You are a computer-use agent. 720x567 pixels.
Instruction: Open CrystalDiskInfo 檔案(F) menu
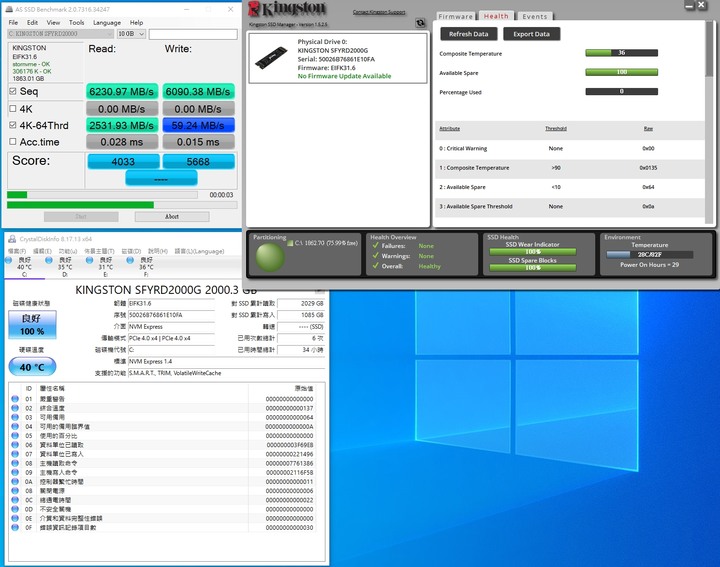point(17,251)
